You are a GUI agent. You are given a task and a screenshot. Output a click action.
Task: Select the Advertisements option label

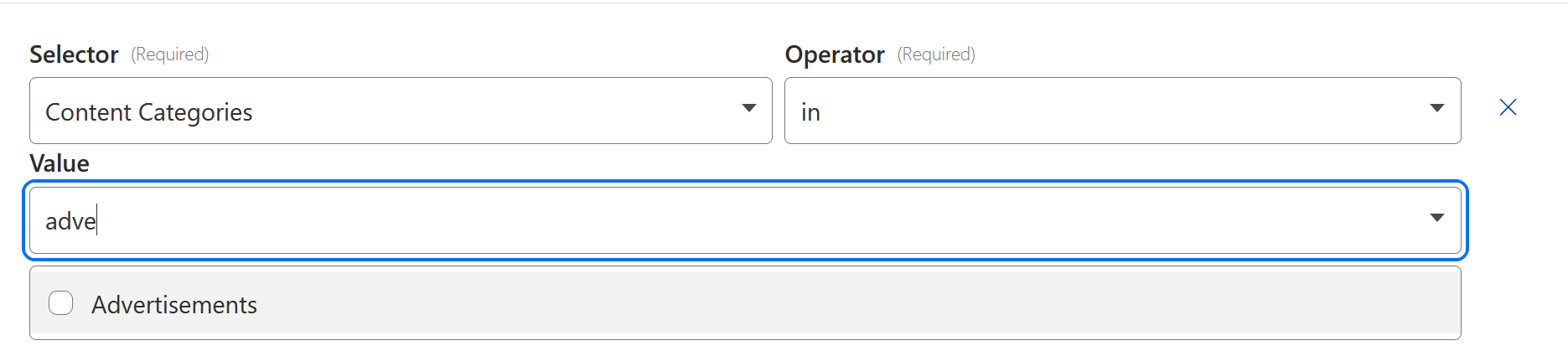coord(174,305)
